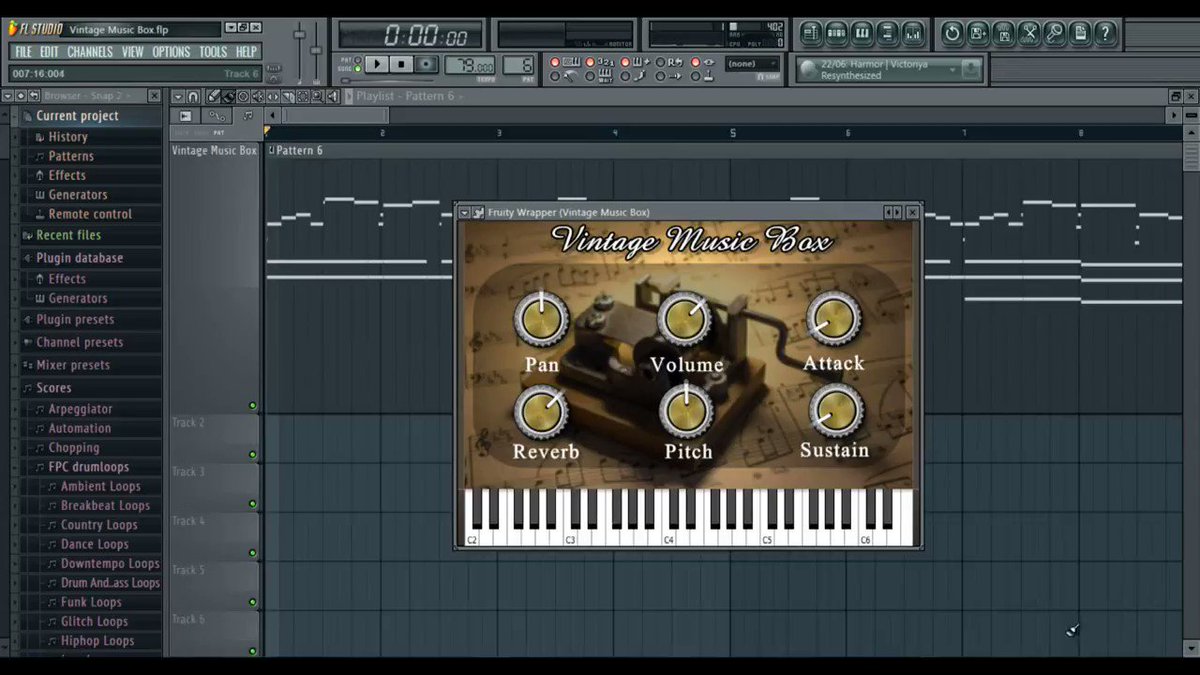Viewport: 1200px width, 675px height.
Task: Click the undo history circular arrow icon
Action: point(952,34)
